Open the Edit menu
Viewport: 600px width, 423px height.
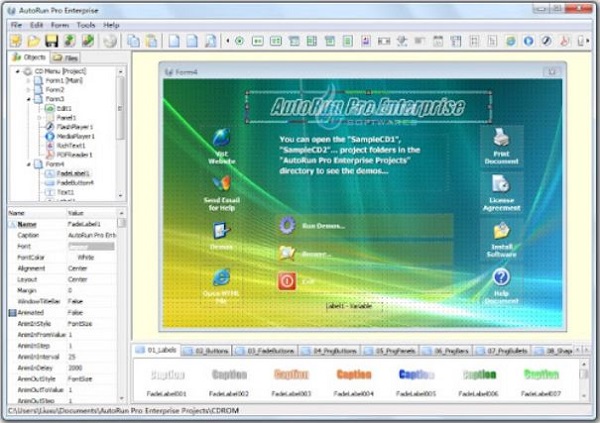[36, 25]
